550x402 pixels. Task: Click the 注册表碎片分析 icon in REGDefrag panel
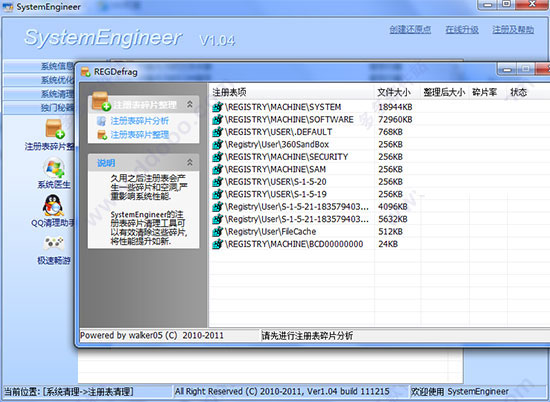click(x=101, y=121)
